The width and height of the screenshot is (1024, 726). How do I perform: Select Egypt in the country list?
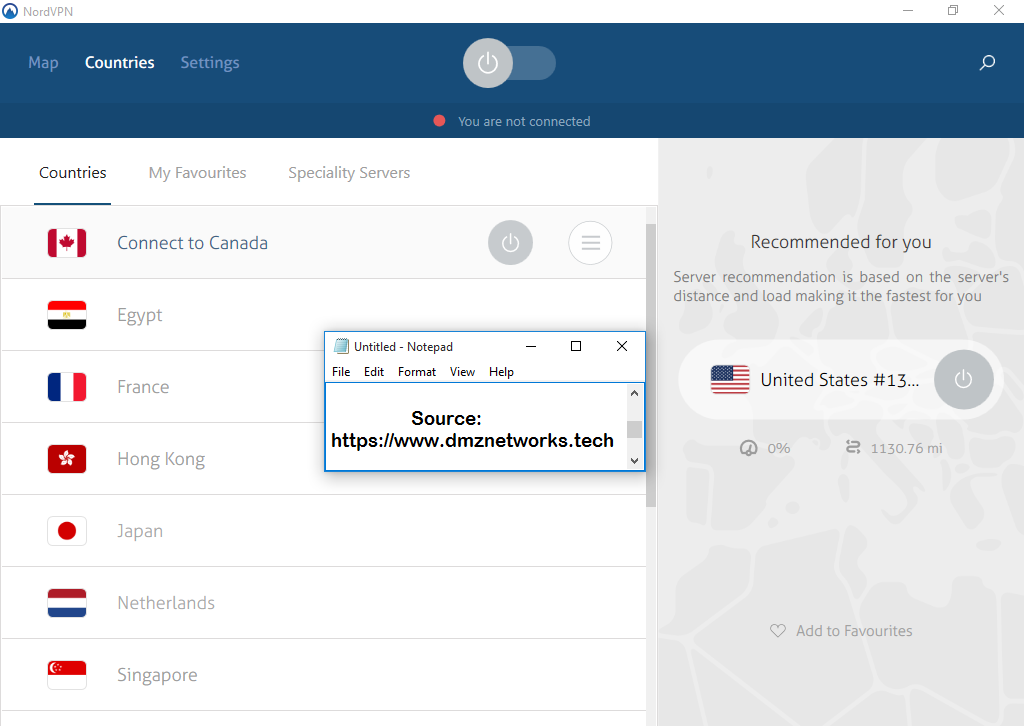point(324,315)
